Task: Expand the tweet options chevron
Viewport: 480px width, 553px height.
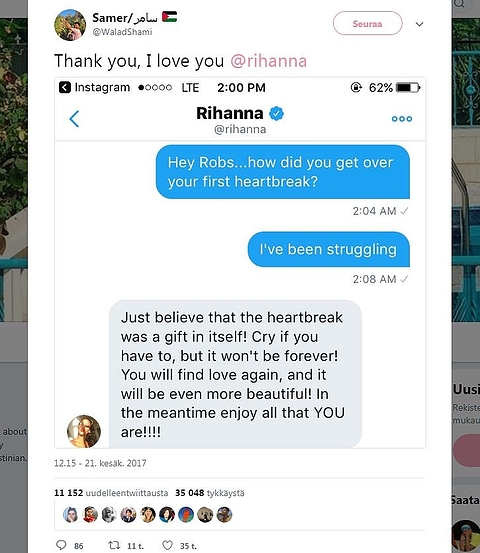Action: coord(419,24)
